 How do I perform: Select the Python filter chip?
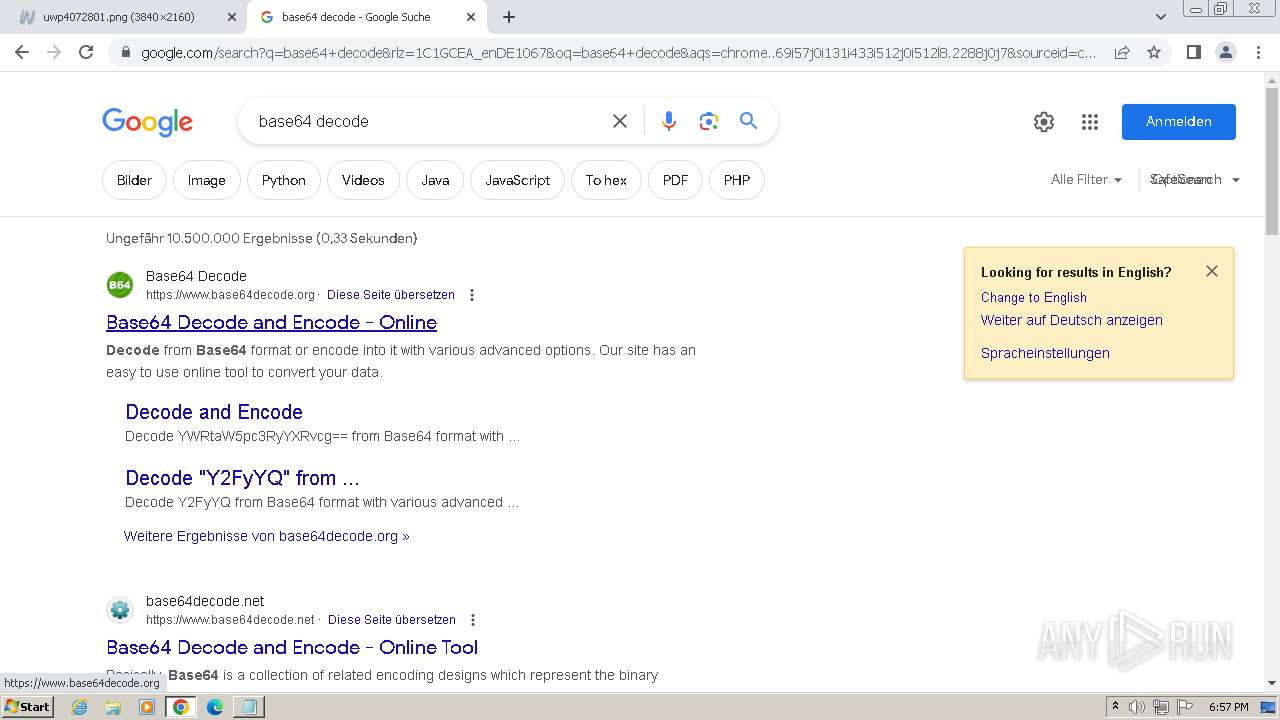284,180
